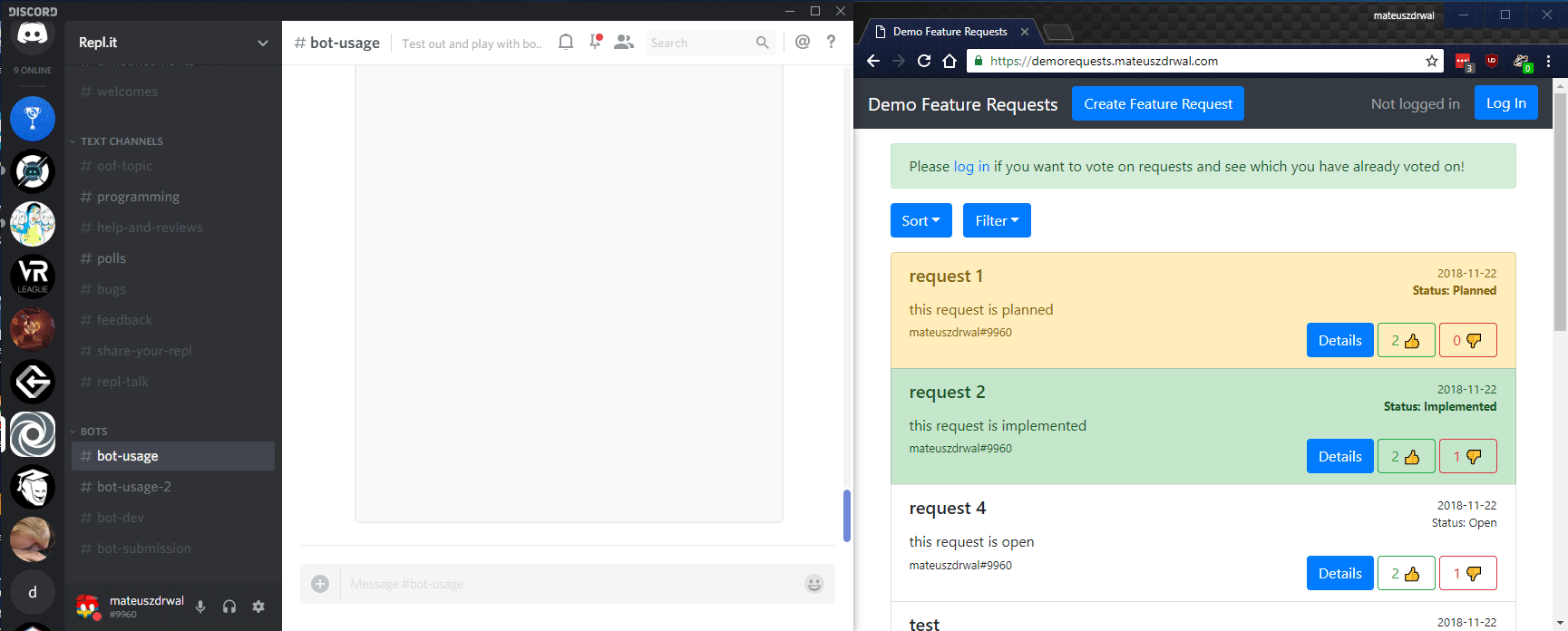
Task: Open Details for request 1
Action: (1340, 341)
